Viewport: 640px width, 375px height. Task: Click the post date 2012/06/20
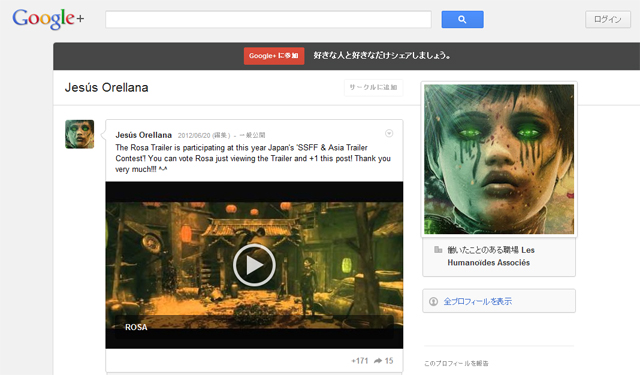click(x=194, y=135)
